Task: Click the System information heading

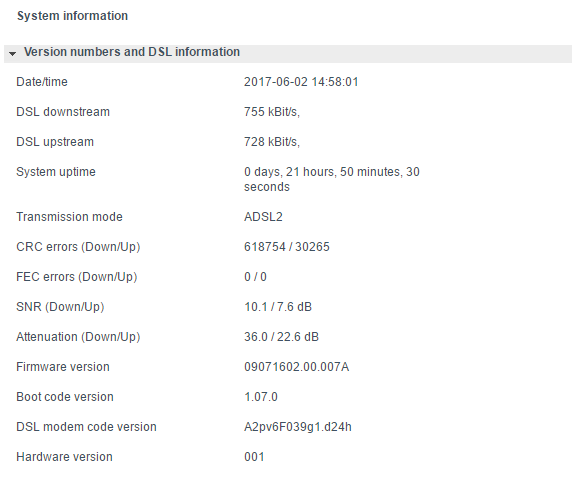Action: click(72, 16)
